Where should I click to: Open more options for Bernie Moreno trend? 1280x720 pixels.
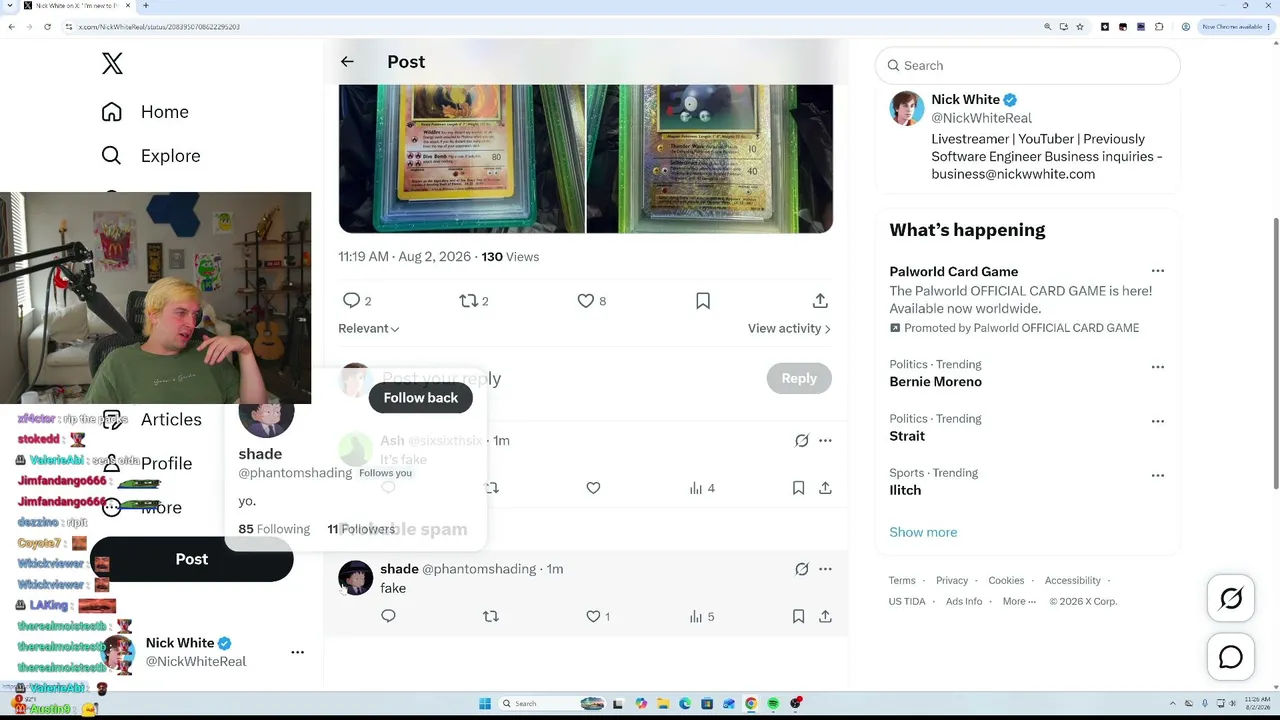click(1158, 367)
